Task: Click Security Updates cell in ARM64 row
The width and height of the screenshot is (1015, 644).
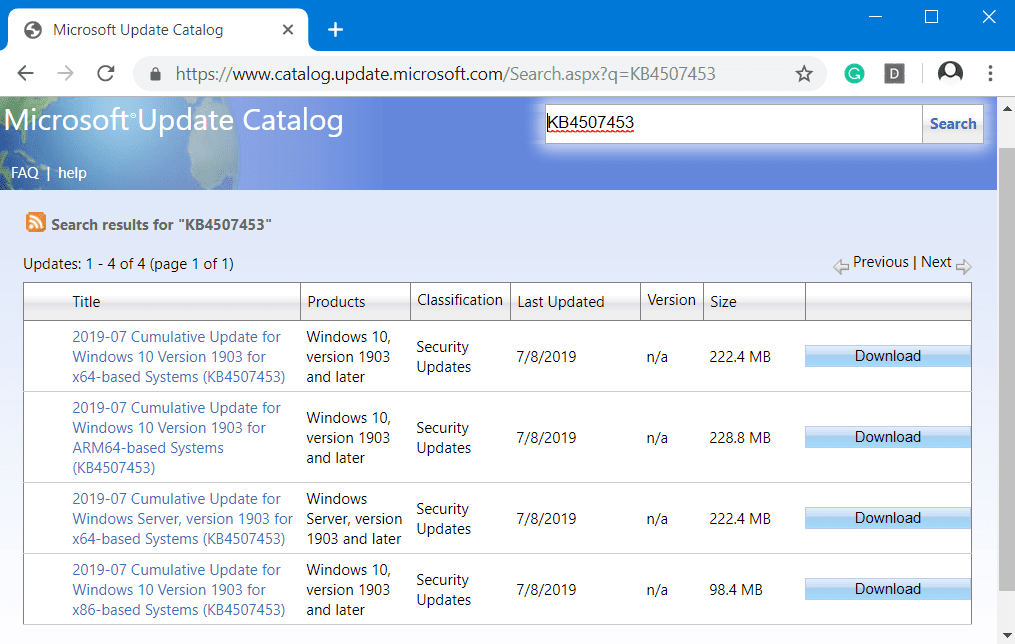Action: pos(444,438)
